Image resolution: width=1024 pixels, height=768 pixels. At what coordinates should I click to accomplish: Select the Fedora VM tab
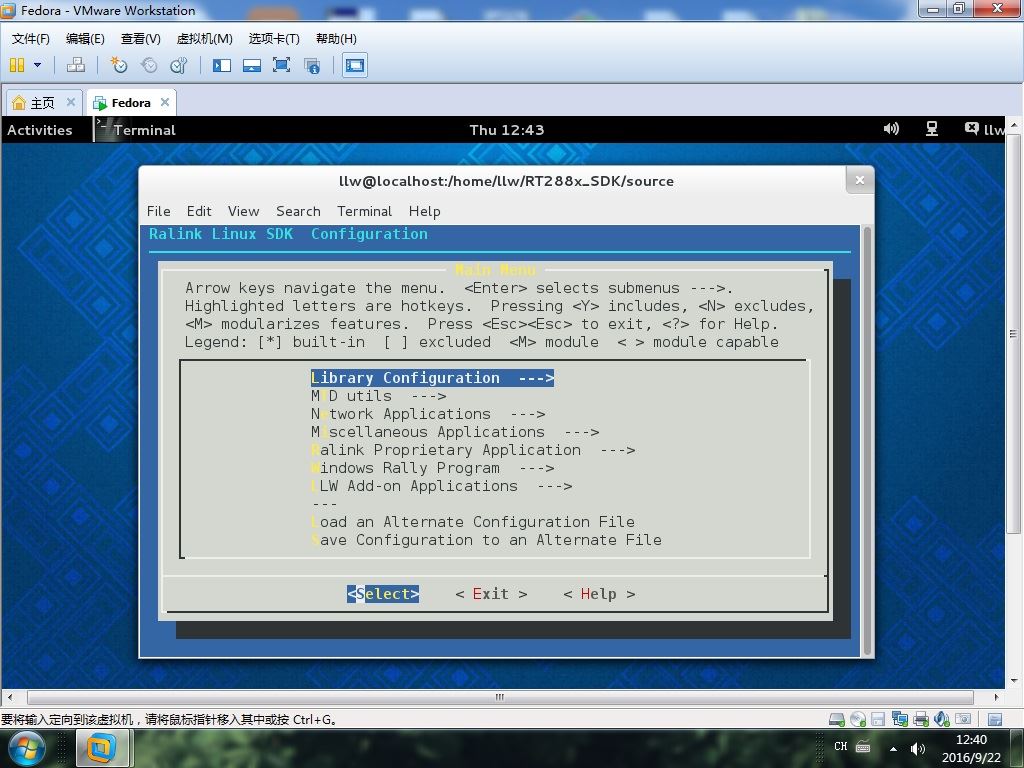131,103
